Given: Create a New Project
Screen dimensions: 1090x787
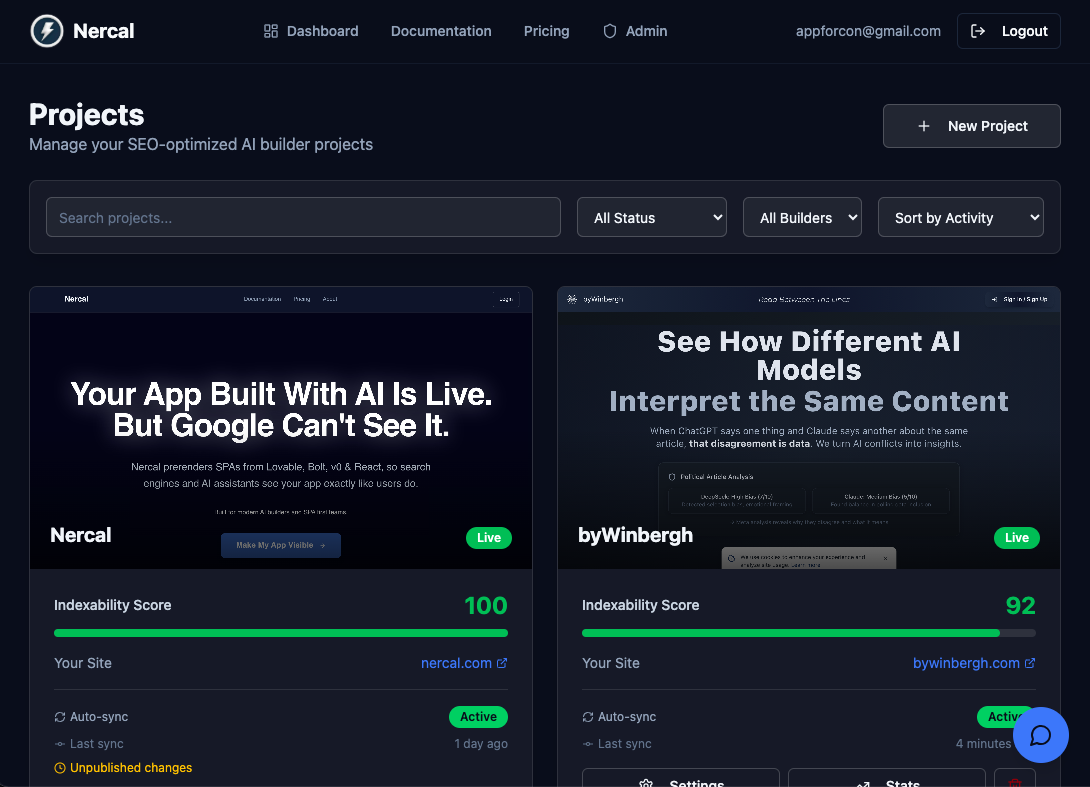Looking at the screenshot, I should (971, 126).
